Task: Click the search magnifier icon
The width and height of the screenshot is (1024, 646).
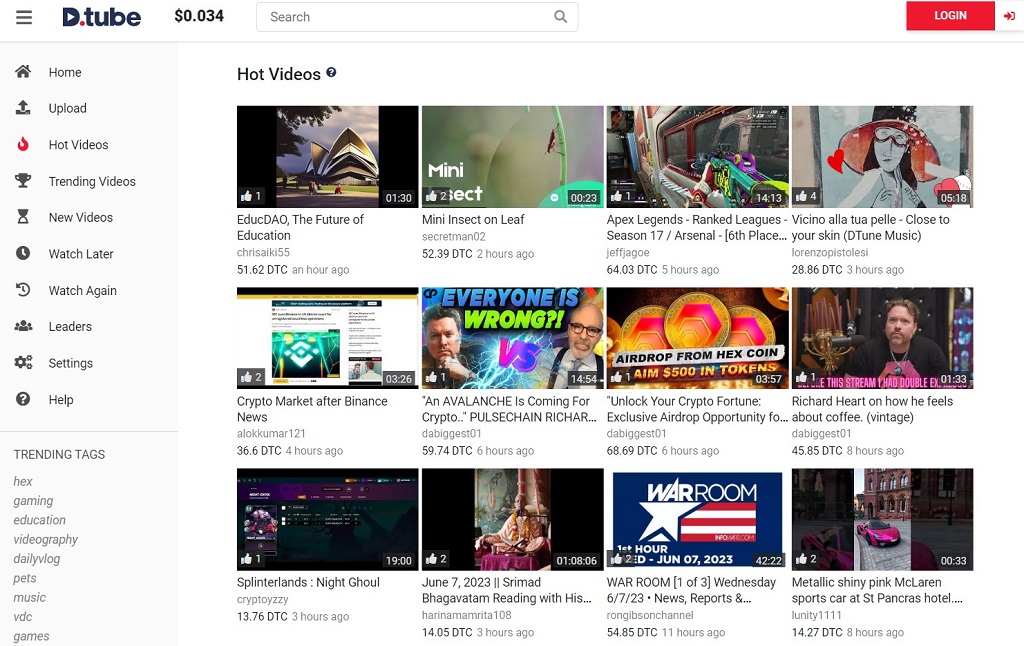Action: tap(560, 16)
